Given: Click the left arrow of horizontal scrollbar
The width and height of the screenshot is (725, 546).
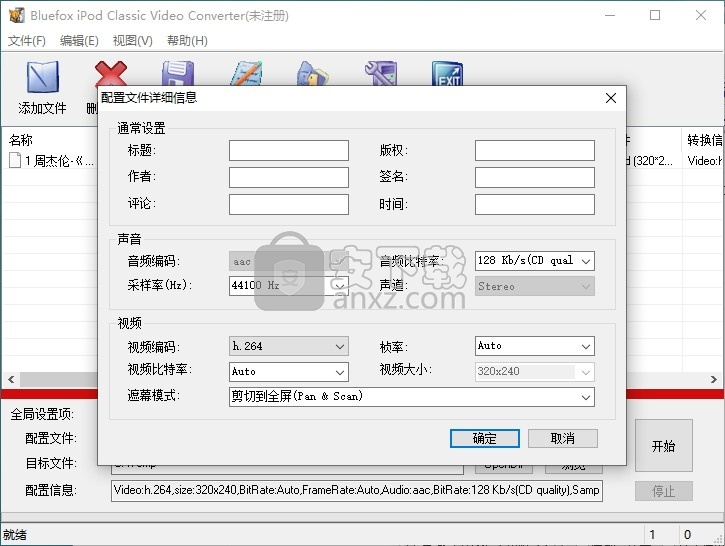Looking at the screenshot, I should [11, 380].
